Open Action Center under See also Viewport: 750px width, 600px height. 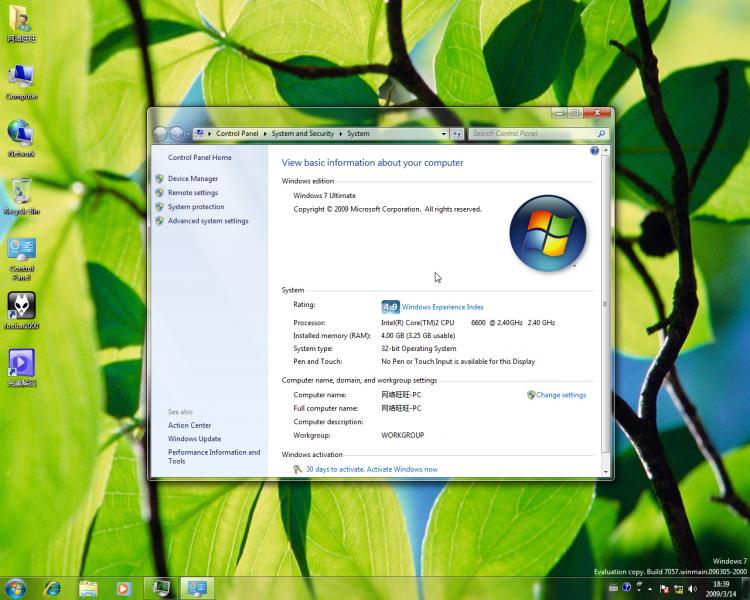189,425
